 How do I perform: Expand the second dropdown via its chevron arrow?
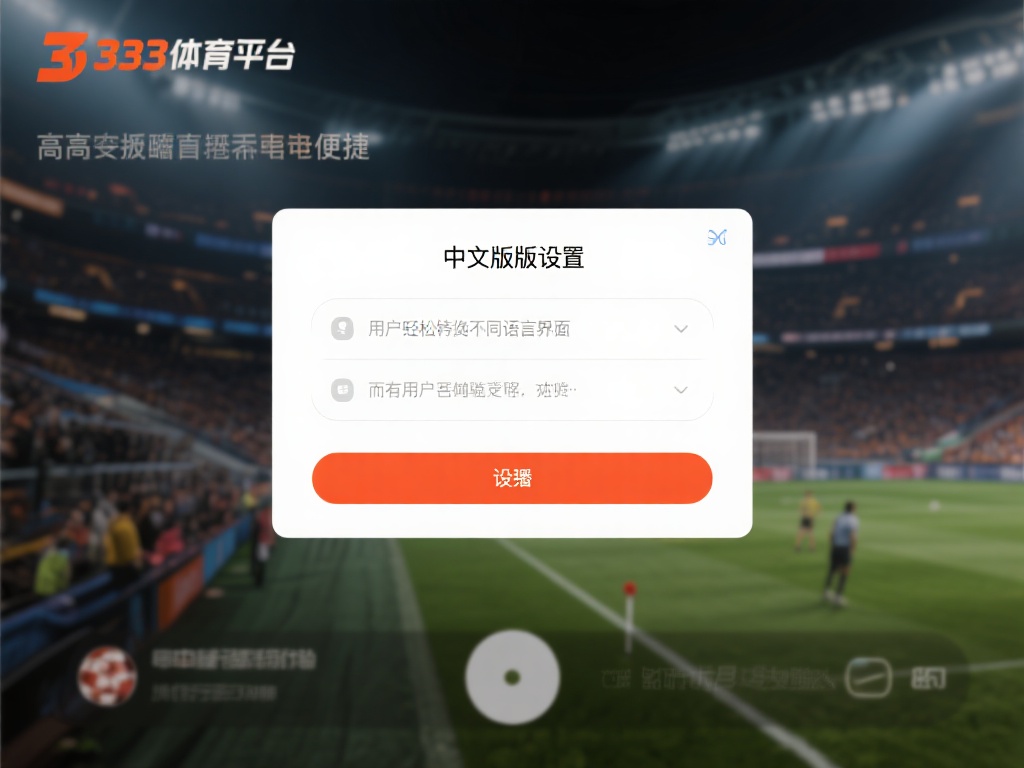[680, 390]
